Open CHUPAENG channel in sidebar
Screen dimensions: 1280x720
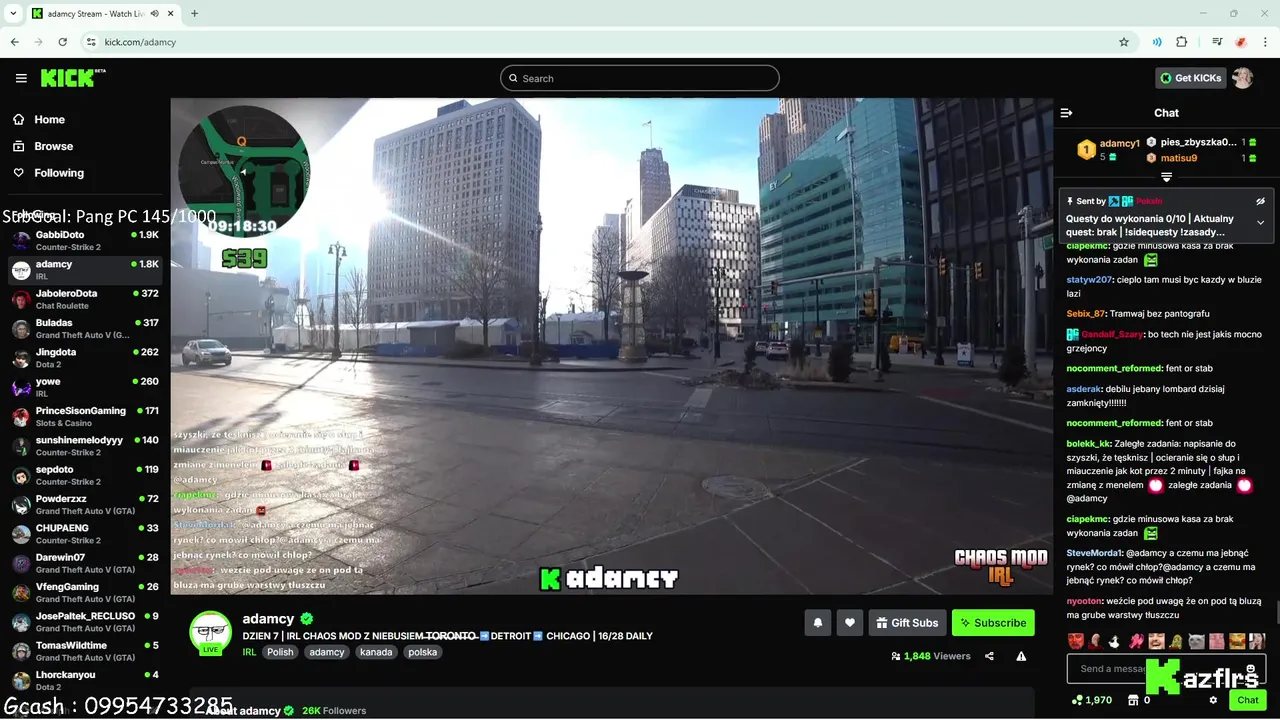[x=85, y=533]
